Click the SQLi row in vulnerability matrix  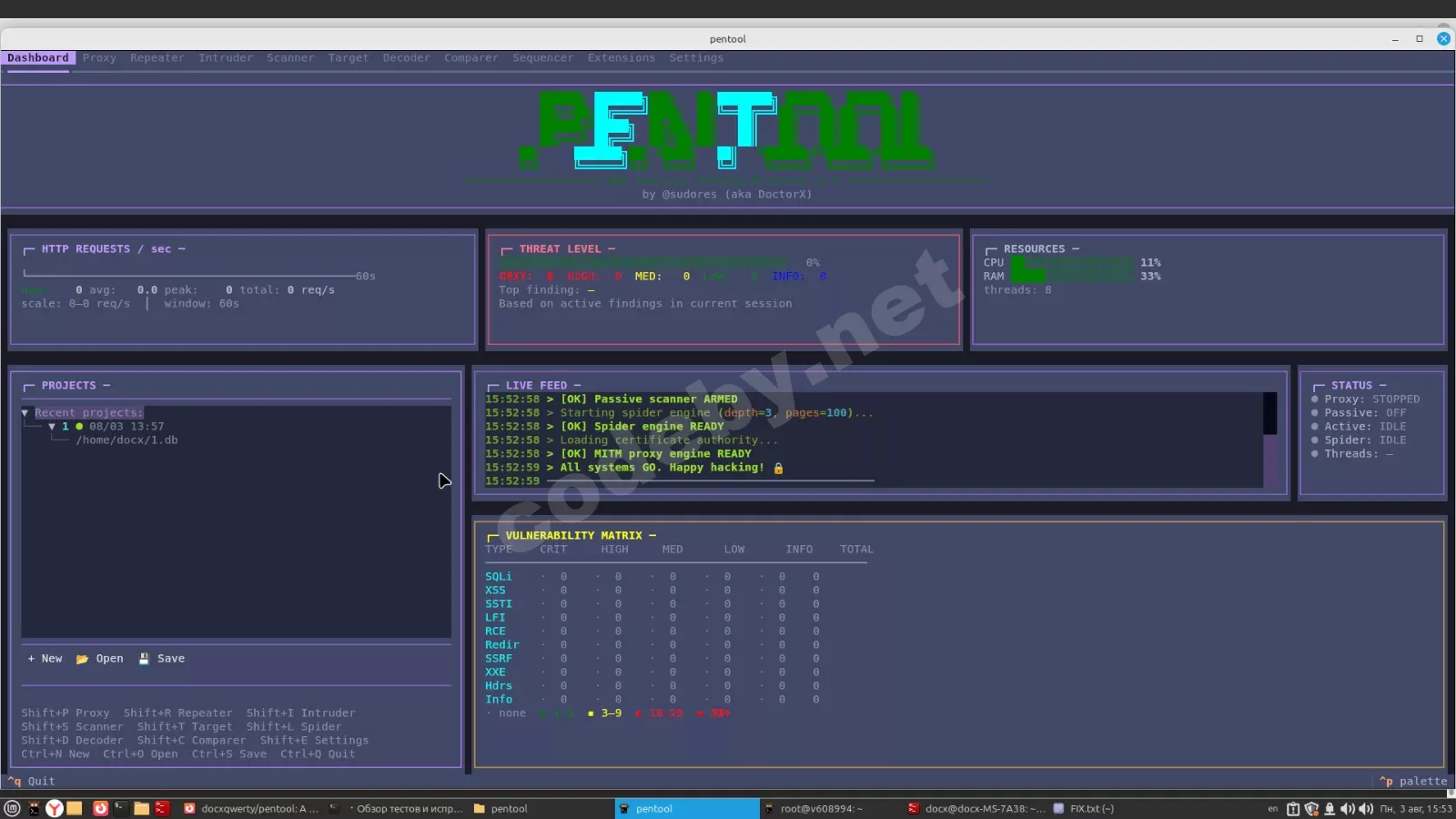point(652,577)
